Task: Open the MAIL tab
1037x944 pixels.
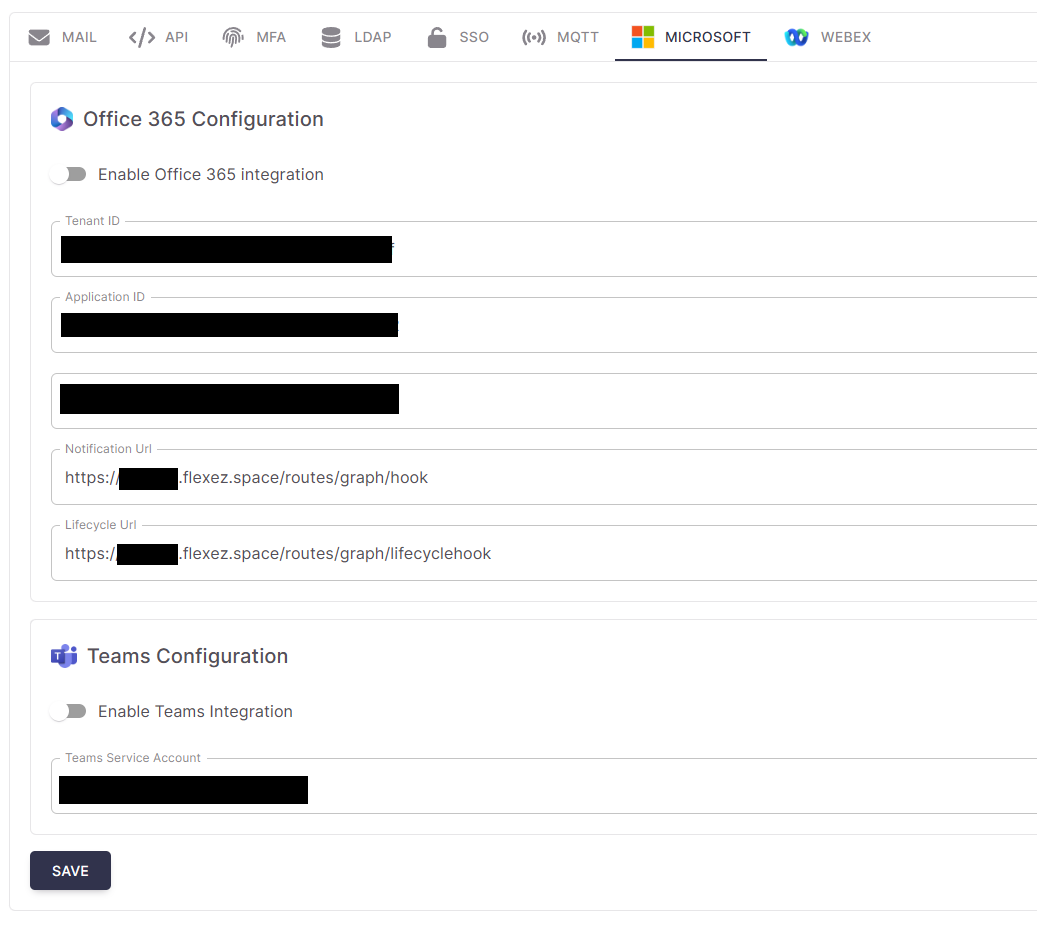Action: [x=62, y=37]
